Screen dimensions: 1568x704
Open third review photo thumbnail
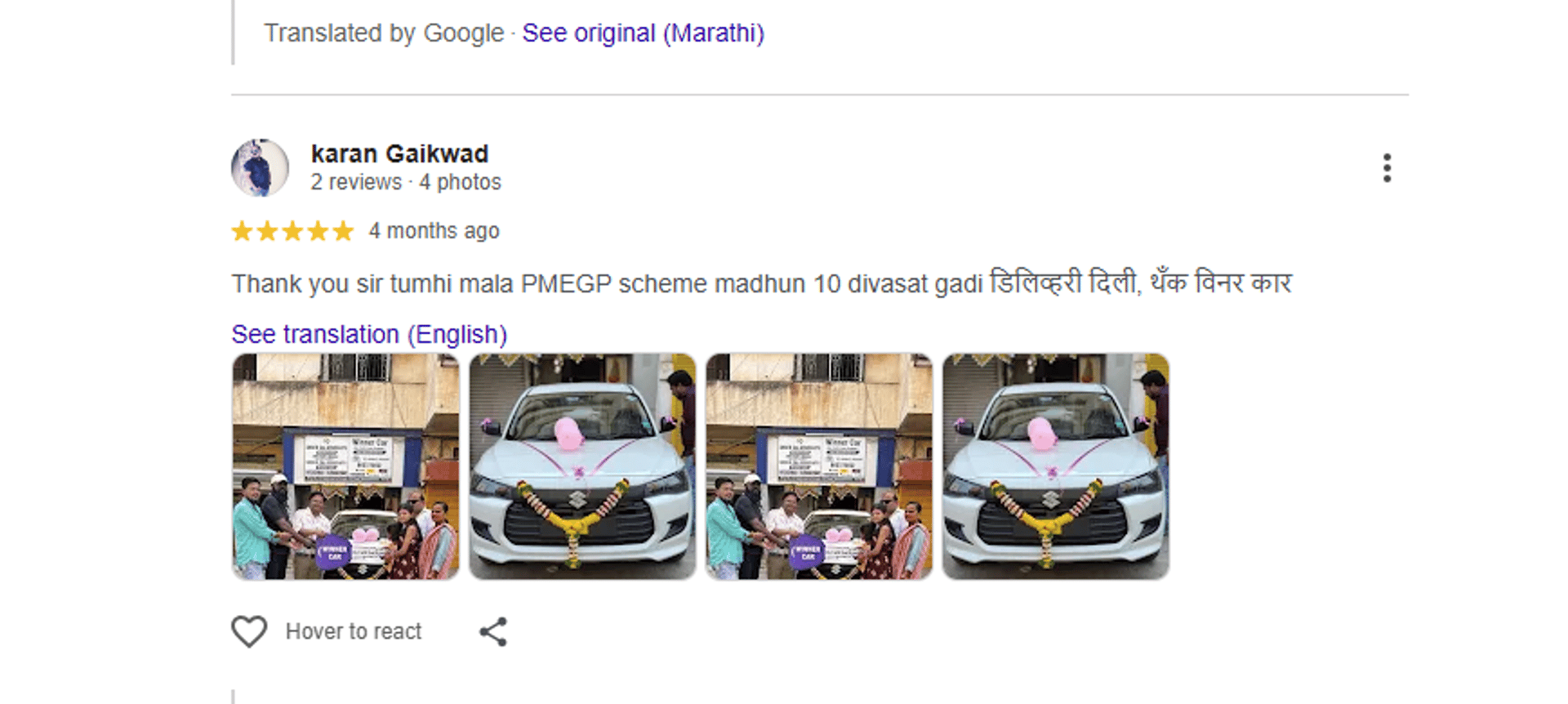[819, 466]
